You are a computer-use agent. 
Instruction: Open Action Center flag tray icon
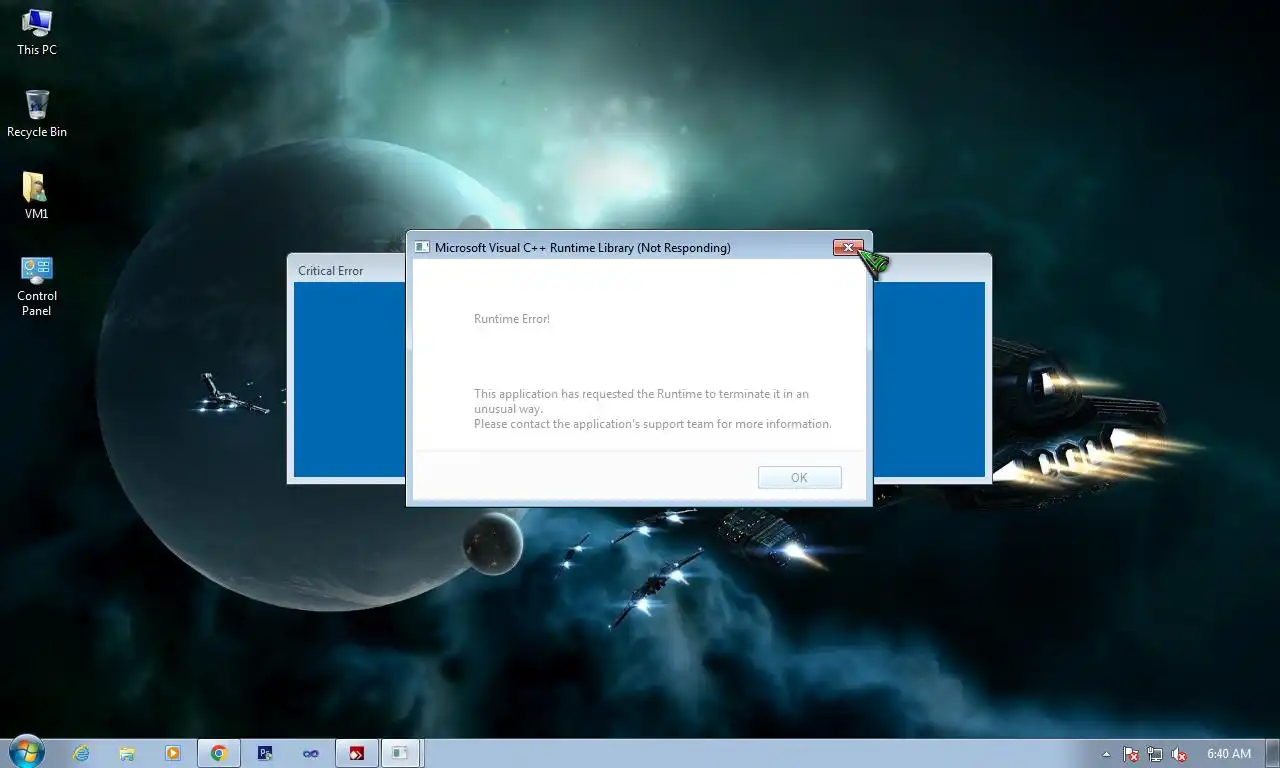(x=1131, y=754)
